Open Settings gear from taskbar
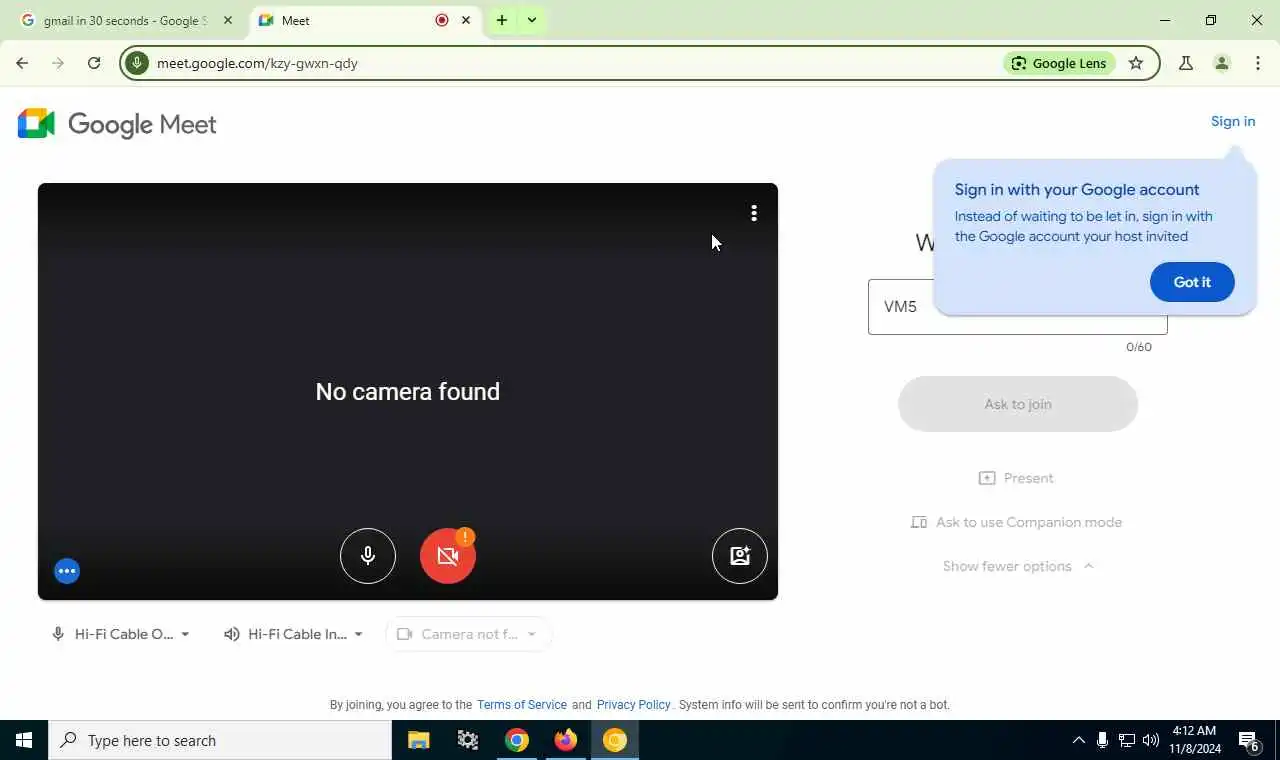This screenshot has width=1280, height=760. [468, 740]
